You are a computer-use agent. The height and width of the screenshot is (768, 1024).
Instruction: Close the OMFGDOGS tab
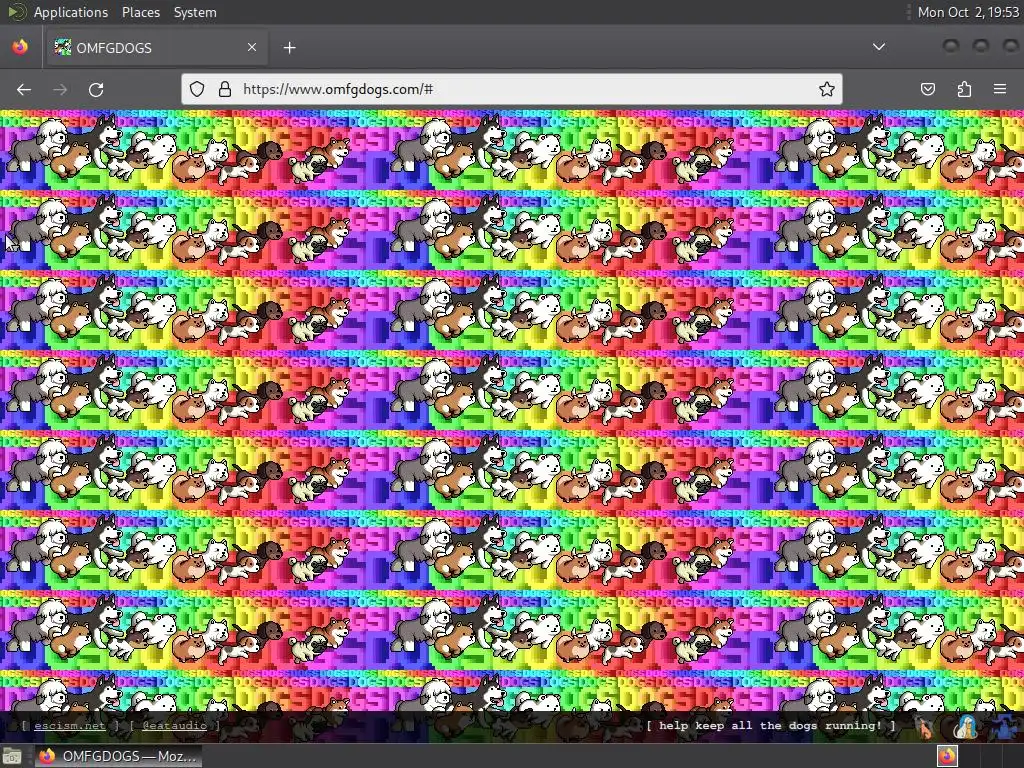pyautogui.click(x=252, y=47)
